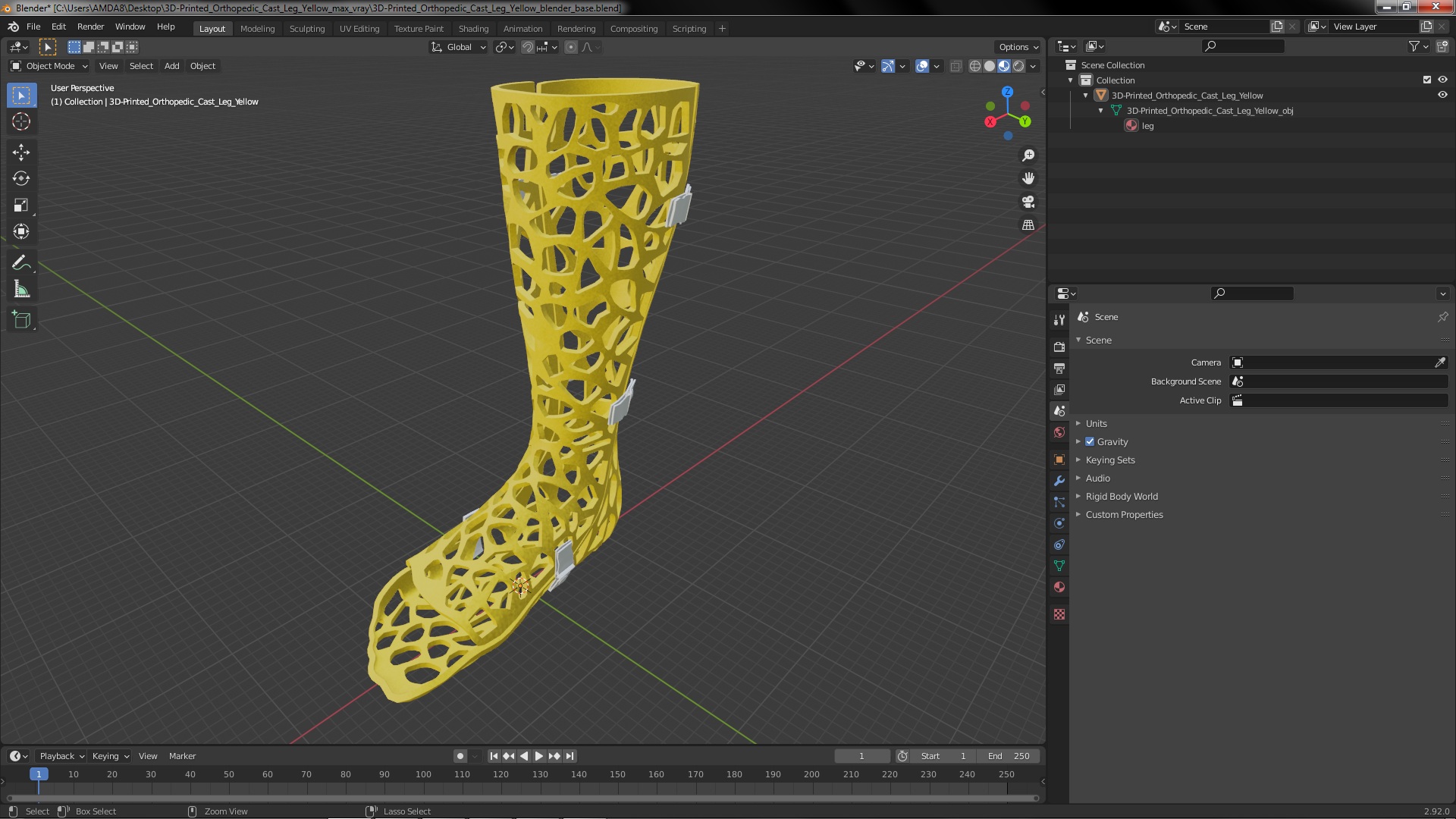This screenshot has height=819, width=1456.
Task: Open Material properties tab
Action: pyautogui.click(x=1059, y=587)
